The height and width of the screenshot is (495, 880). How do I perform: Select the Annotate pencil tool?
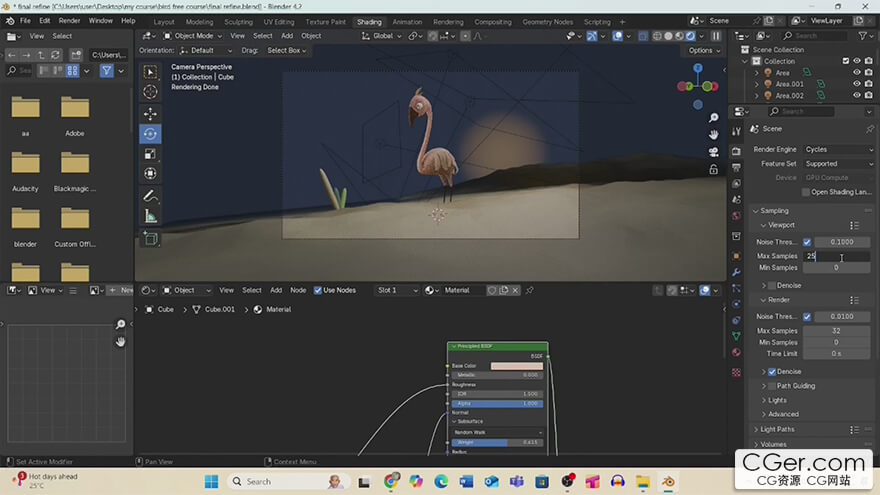(x=150, y=196)
